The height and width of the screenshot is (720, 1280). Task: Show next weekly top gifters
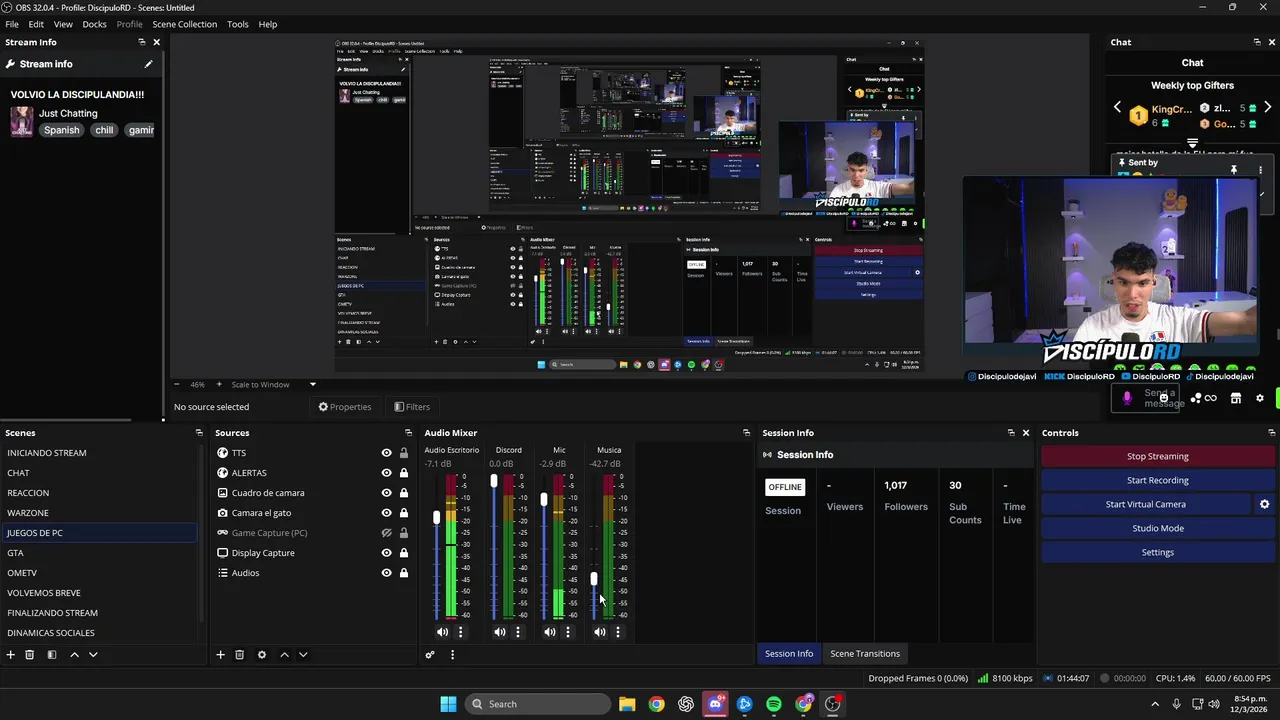[x=1267, y=107]
